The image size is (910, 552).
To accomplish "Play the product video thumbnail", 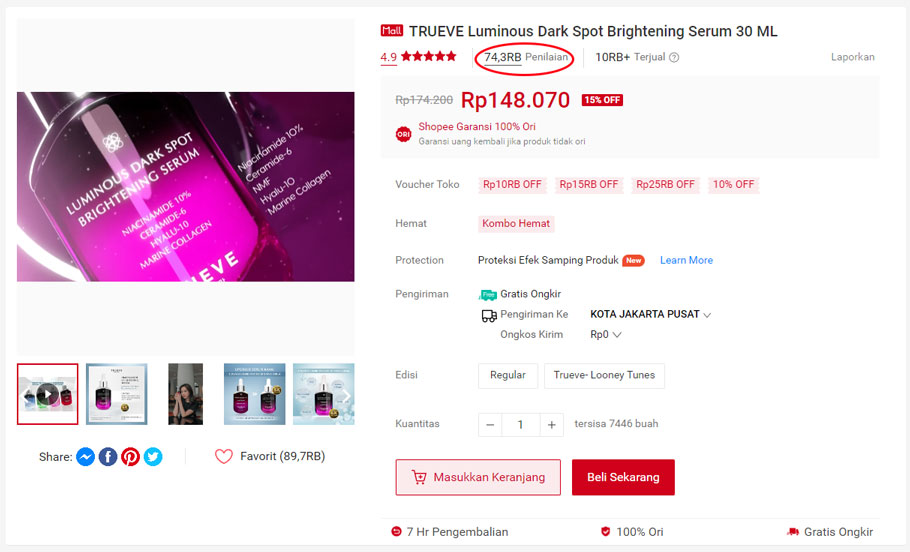I will click(48, 394).
